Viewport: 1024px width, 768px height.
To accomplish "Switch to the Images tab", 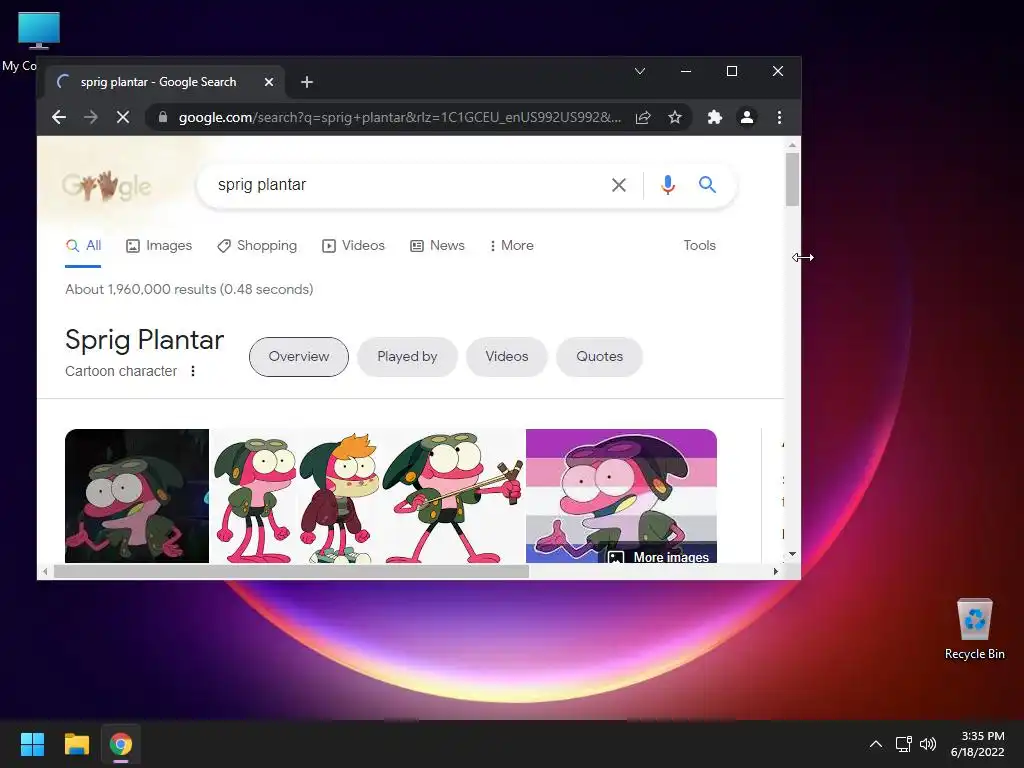I will [159, 246].
